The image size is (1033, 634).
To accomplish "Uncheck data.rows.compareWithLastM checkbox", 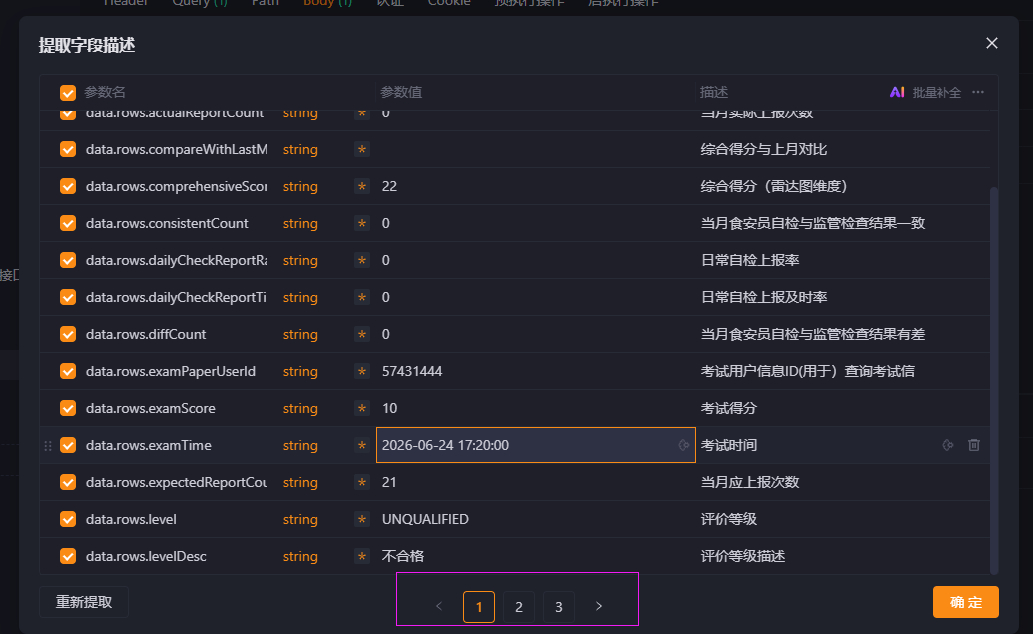I will click(68, 150).
